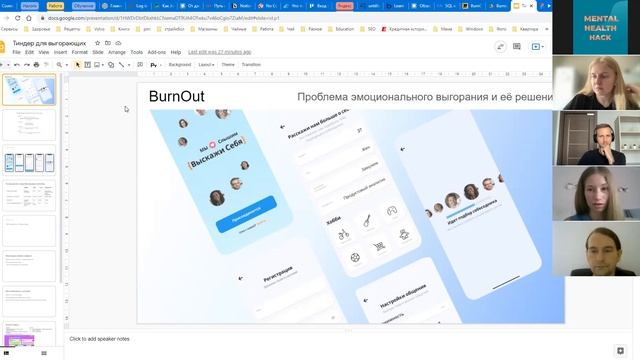Open the Education bookmarks folder
This screenshot has height=360, width=640.
pyautogui.click(x=341, y=29)
